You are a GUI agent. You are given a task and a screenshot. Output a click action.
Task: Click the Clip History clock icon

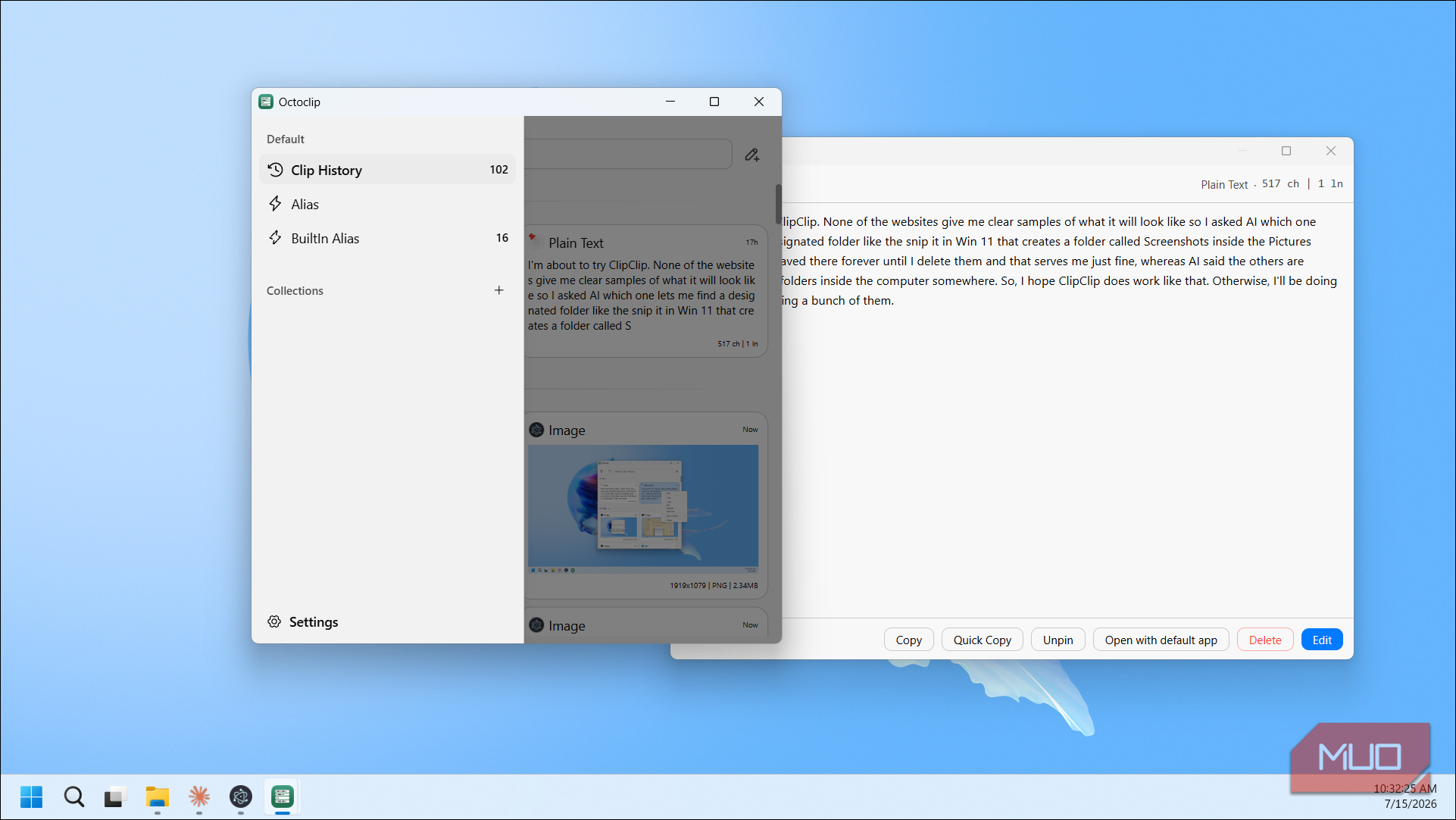pos(276,170)
